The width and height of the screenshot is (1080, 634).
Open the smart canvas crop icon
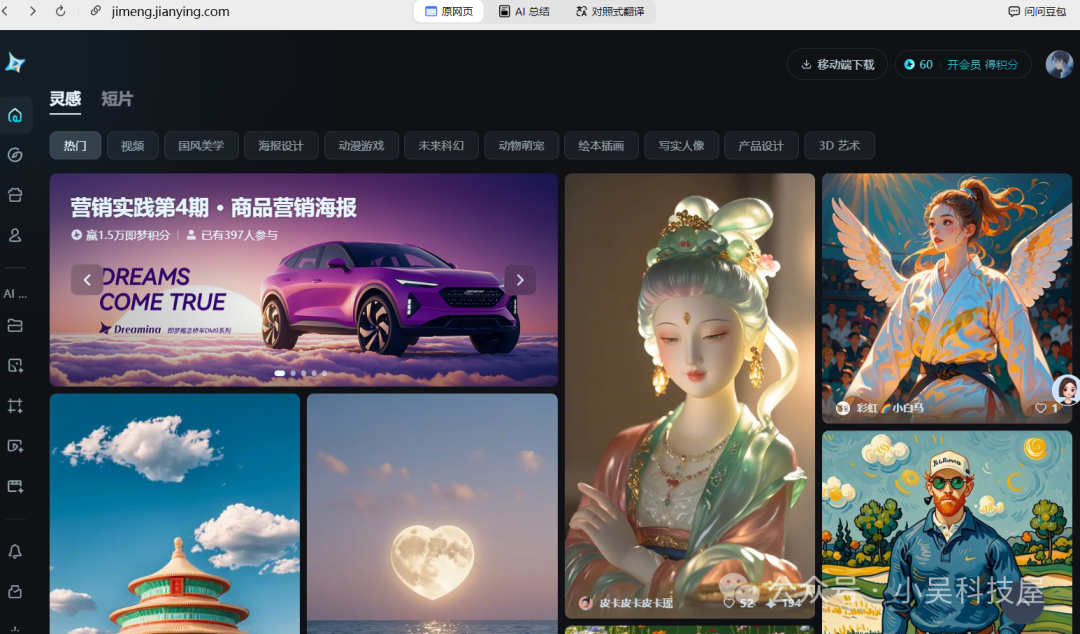click(x=15, y=405)
